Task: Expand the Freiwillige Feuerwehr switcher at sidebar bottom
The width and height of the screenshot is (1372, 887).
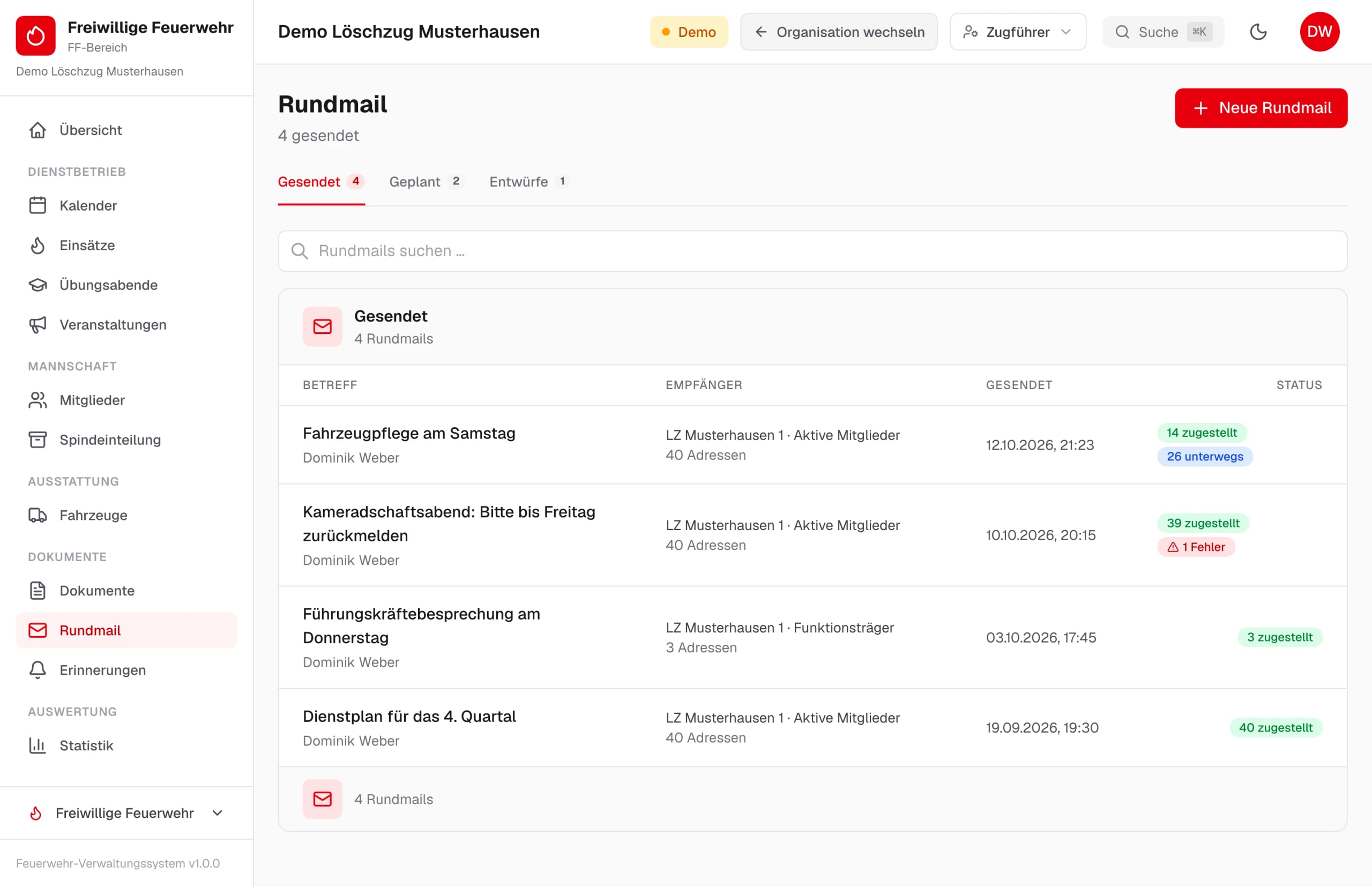Action: pos(126,813)
